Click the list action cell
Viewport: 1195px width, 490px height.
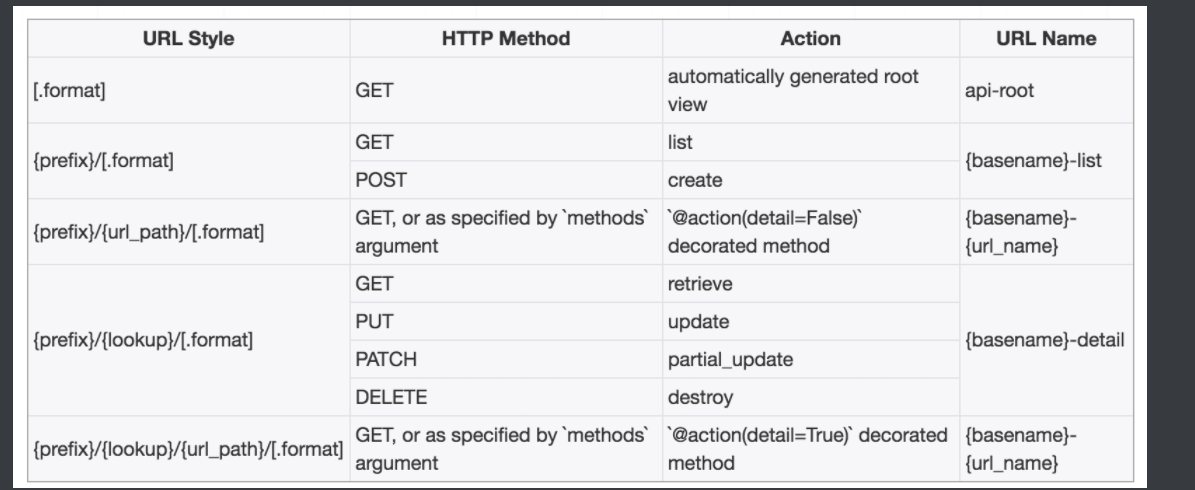point(680,142)
